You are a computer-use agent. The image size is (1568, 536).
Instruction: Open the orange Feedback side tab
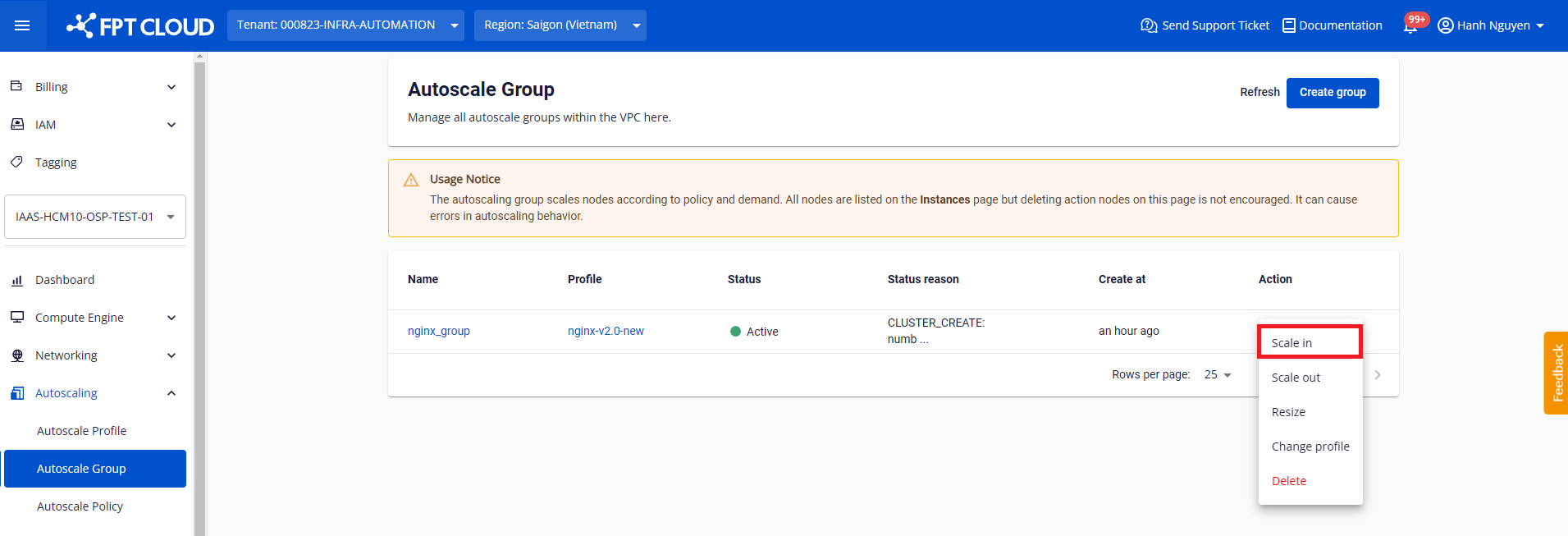[1556, 373]
